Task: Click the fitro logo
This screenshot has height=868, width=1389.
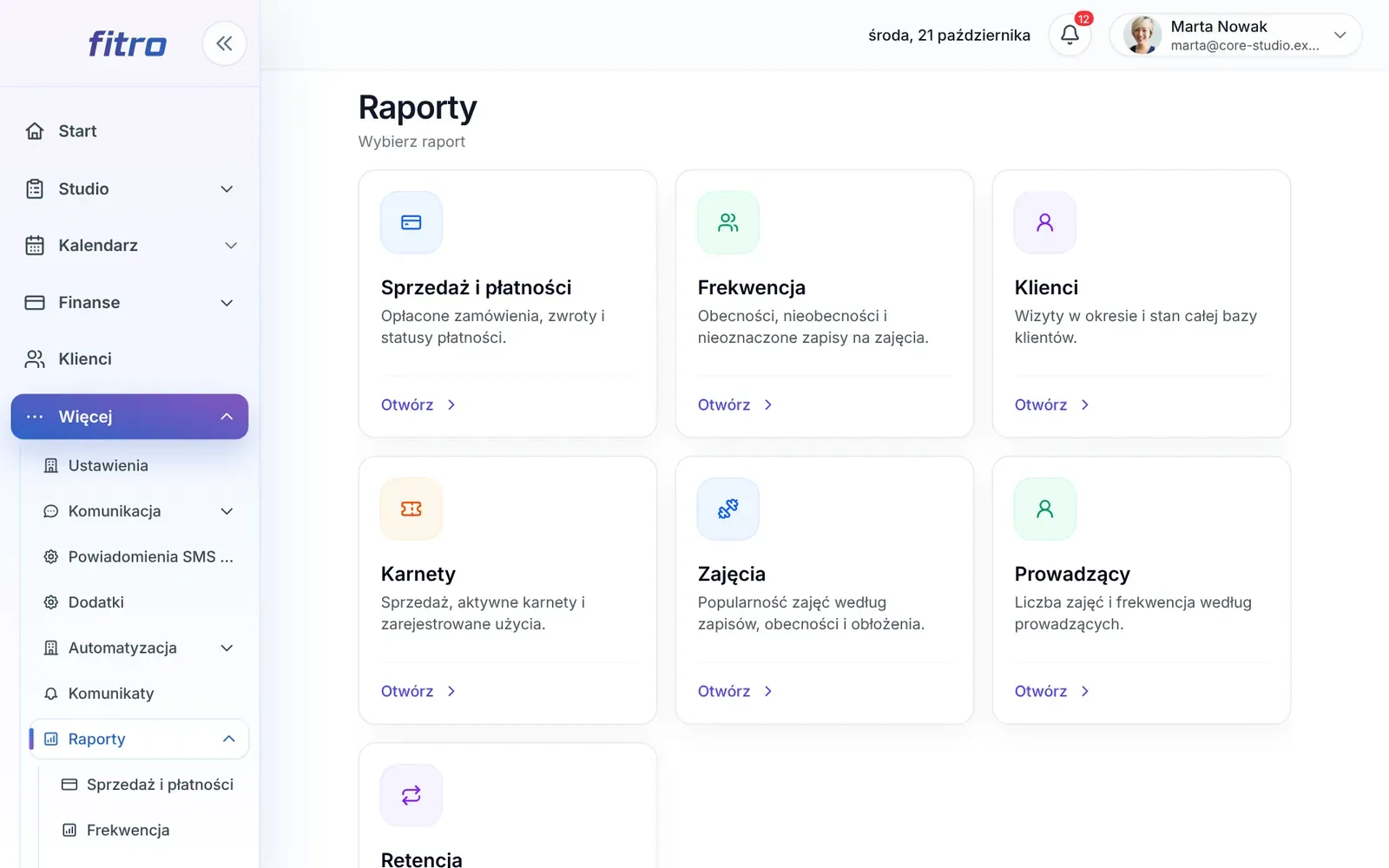Action: click(127, 43)
